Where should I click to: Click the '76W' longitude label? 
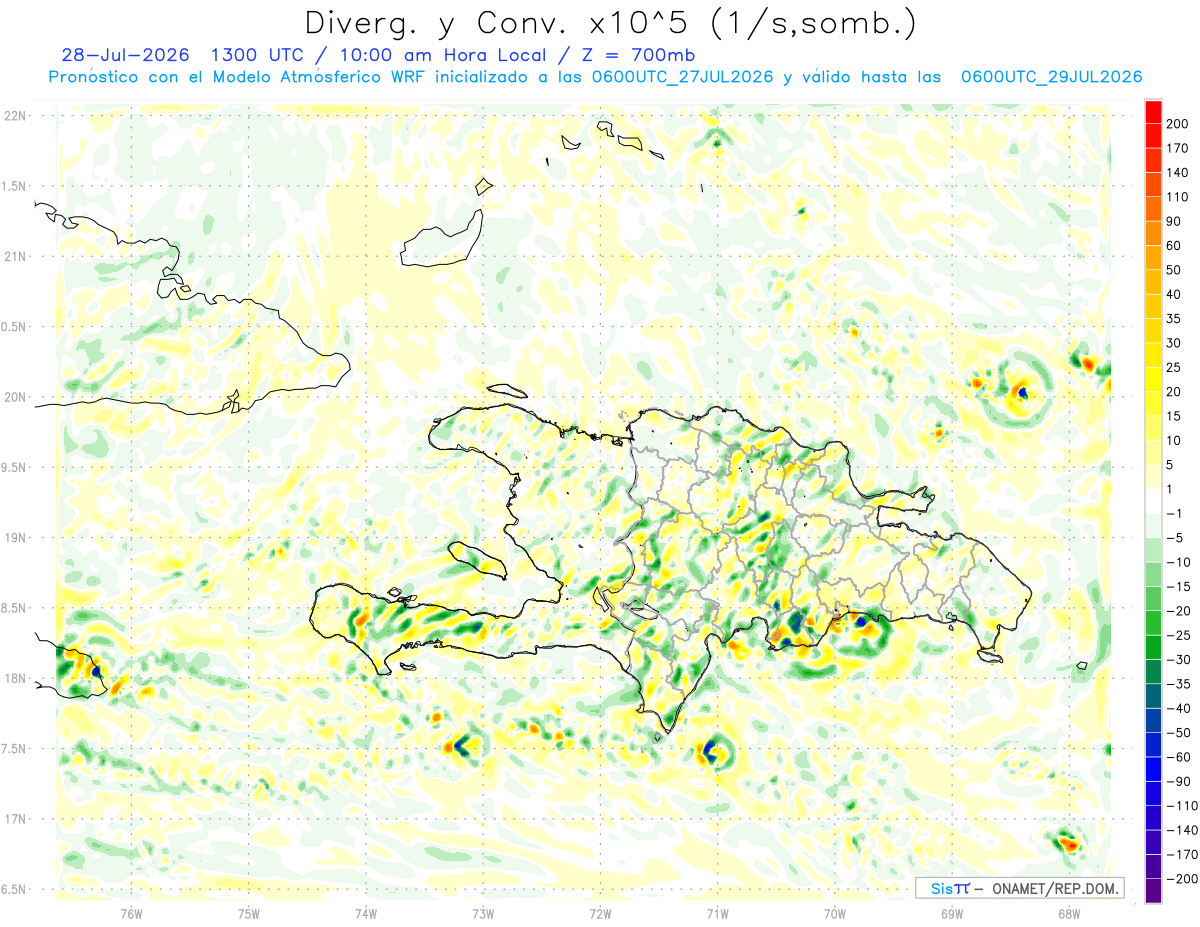(131, 912)
